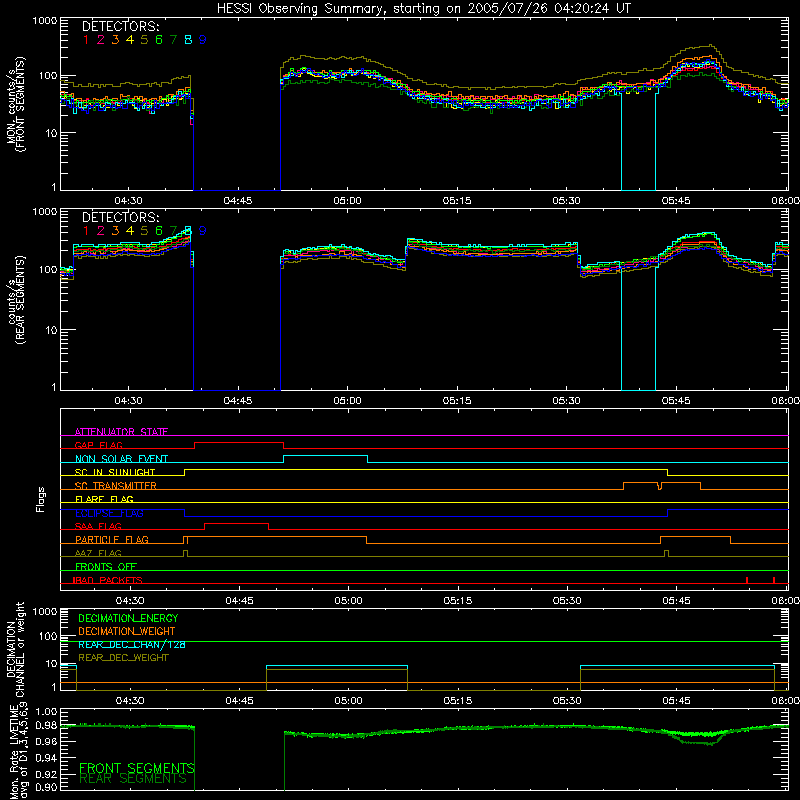800x800 pixels.
Task: Select the DECIMATION_WEIGHT legend label
Action: 127,631
